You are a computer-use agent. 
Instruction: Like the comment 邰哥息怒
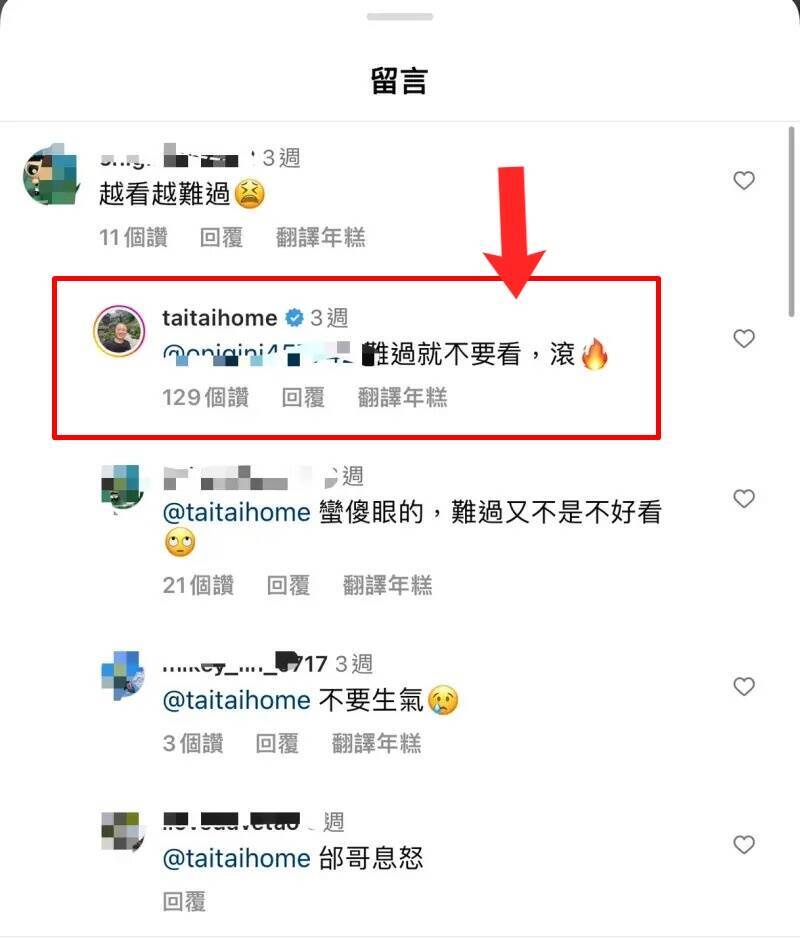[x=744, y=845]
